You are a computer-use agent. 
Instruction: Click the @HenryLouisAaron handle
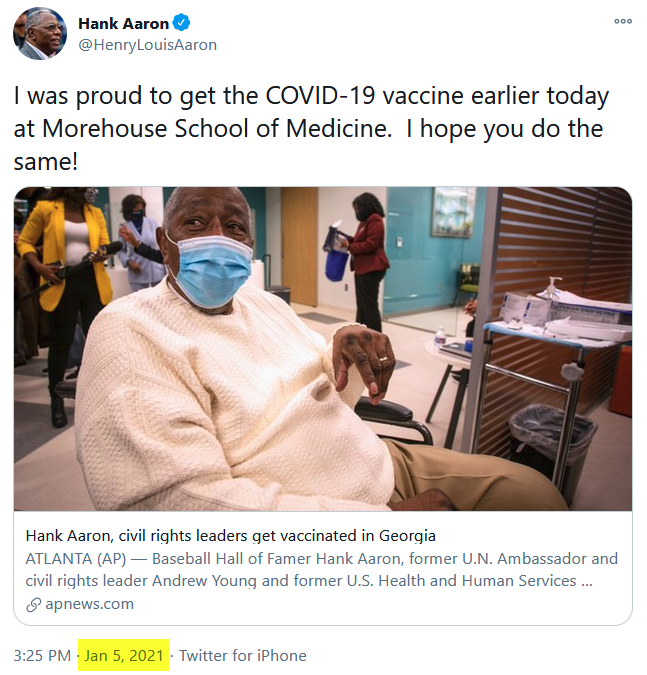(147, 45)
